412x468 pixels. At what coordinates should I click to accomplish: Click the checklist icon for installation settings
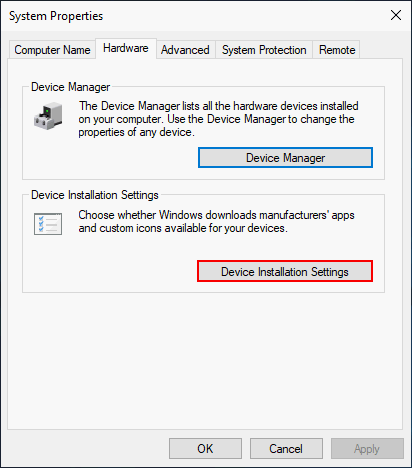point(48,224)
